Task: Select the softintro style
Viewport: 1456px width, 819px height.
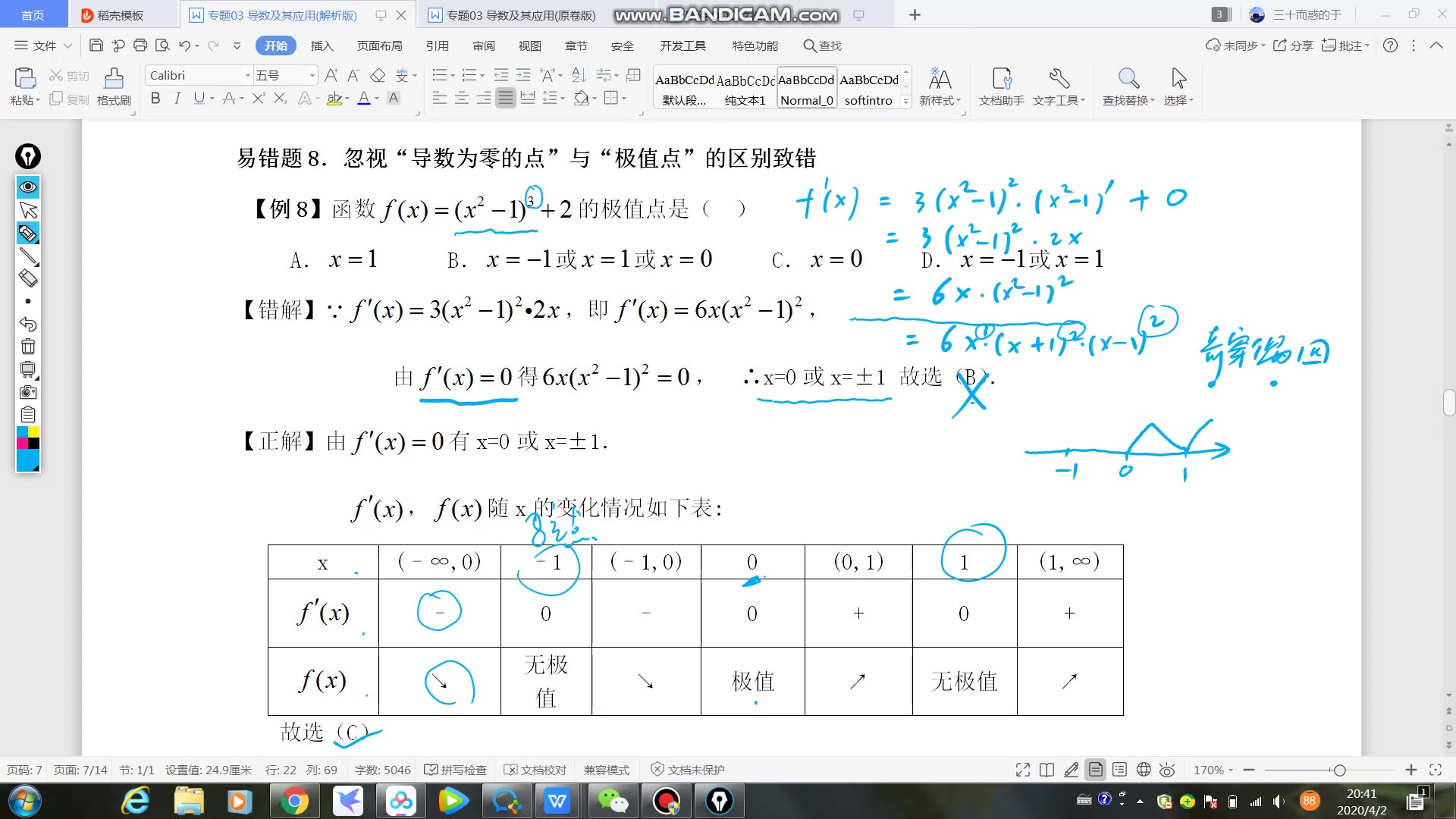Action: click(x=868, y=88)
